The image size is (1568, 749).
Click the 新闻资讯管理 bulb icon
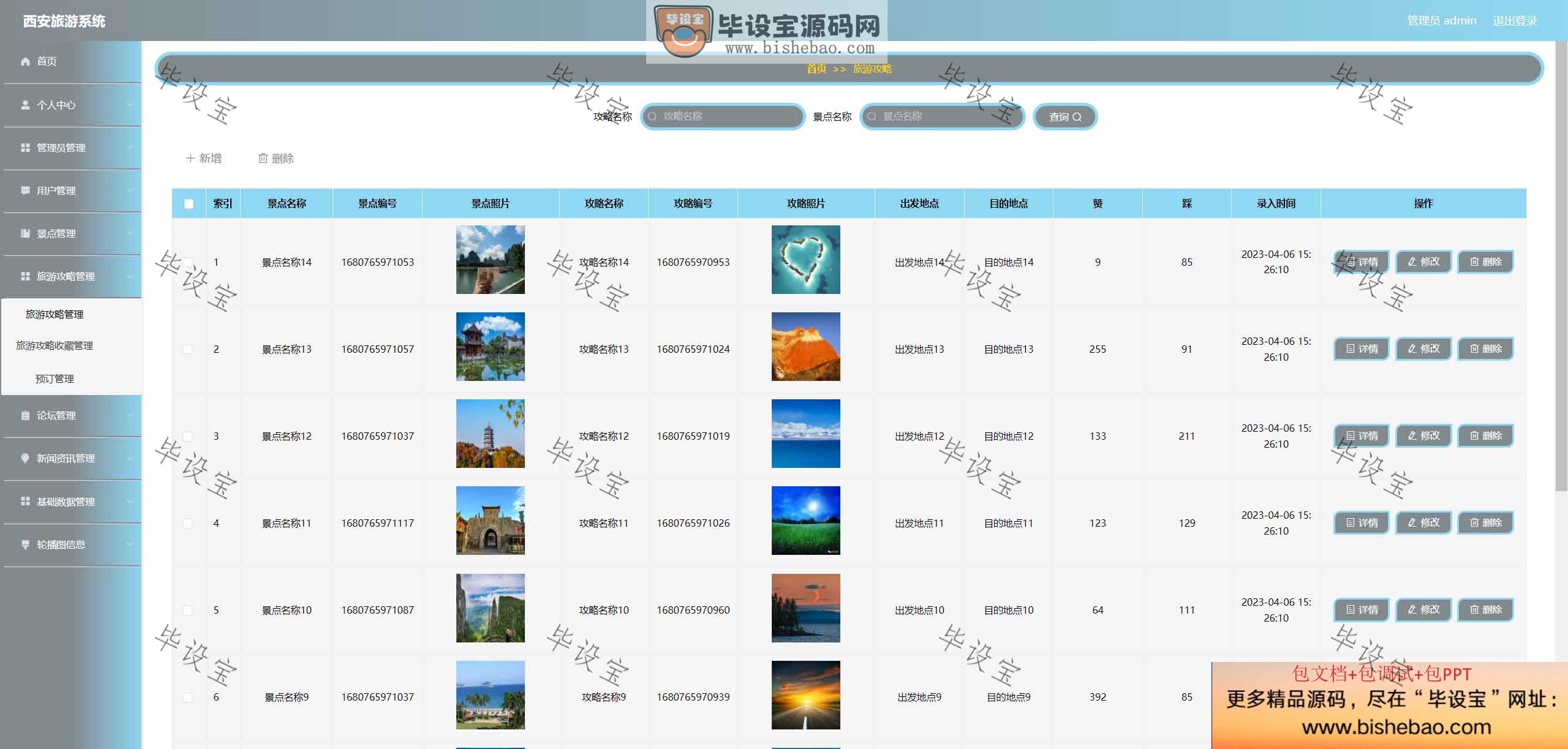(25, 458)
